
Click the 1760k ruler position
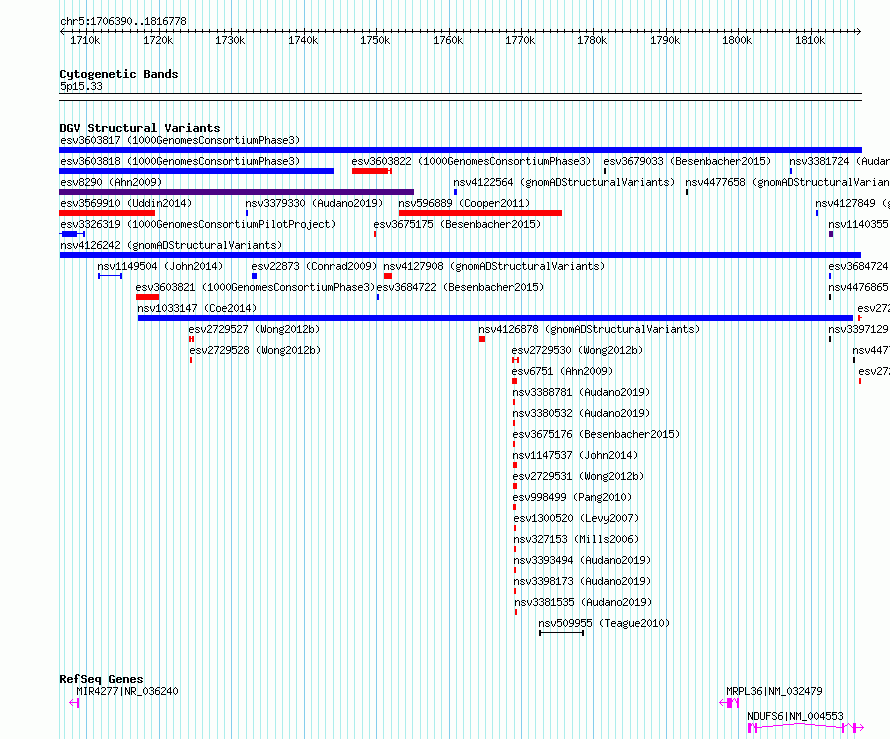tap(448, 40)
